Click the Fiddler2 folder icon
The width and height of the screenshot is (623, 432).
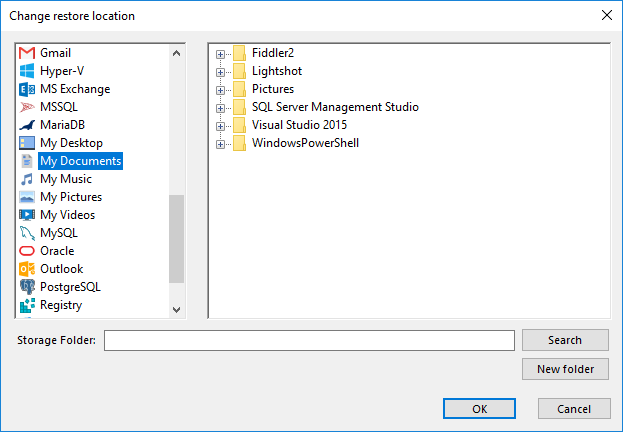point(239,53)
